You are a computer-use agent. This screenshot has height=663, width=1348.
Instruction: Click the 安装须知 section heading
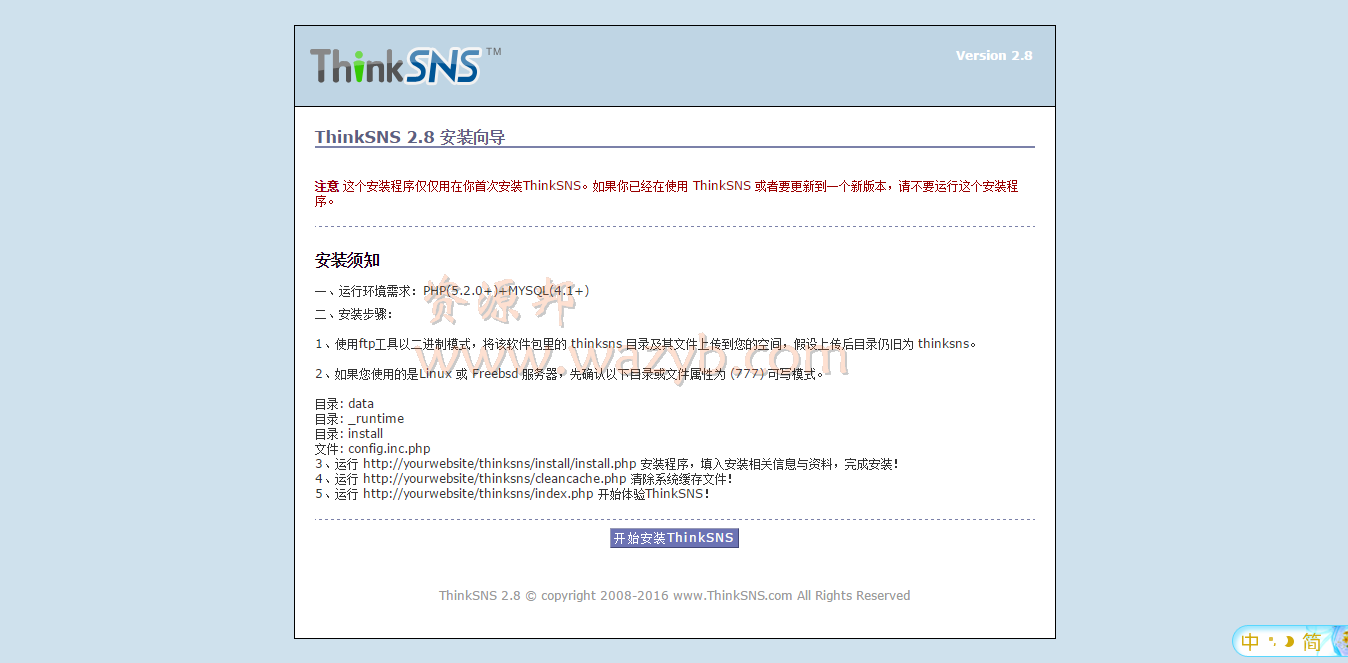(347, 260)
